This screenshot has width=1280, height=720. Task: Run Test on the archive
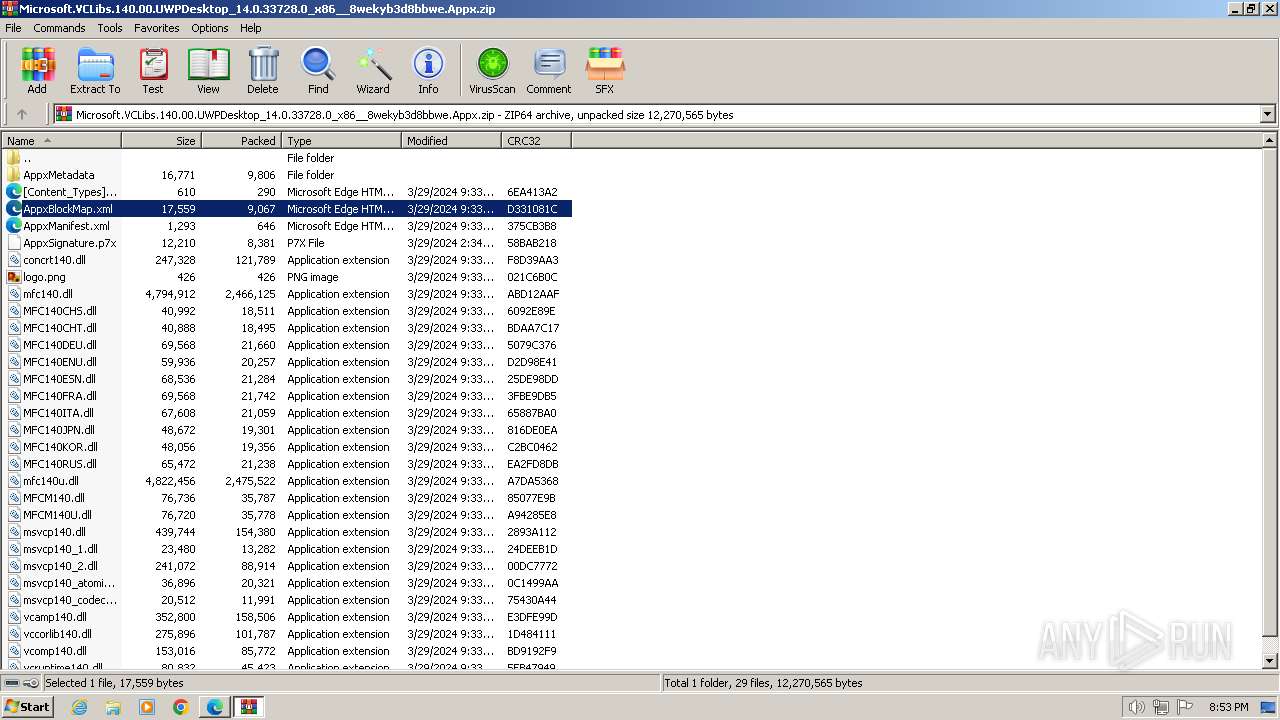[x=153, y=71]
